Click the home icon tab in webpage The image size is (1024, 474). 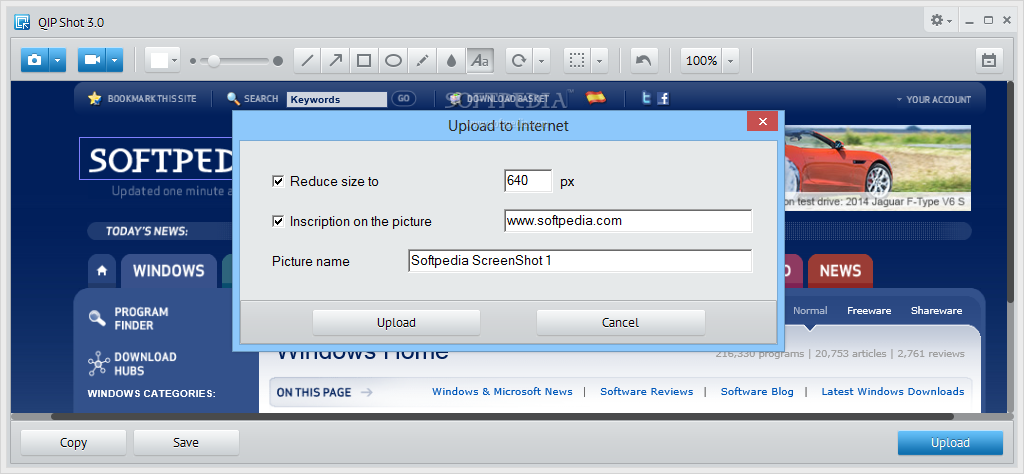[x=102, y=271]
